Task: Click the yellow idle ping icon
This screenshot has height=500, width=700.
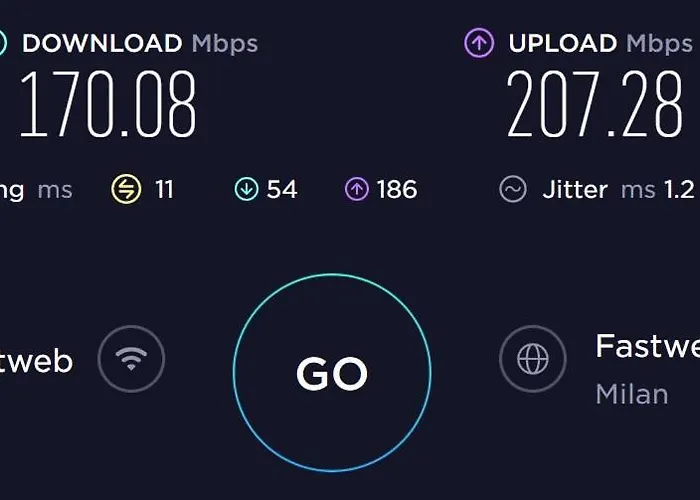Action: (126, 189)
